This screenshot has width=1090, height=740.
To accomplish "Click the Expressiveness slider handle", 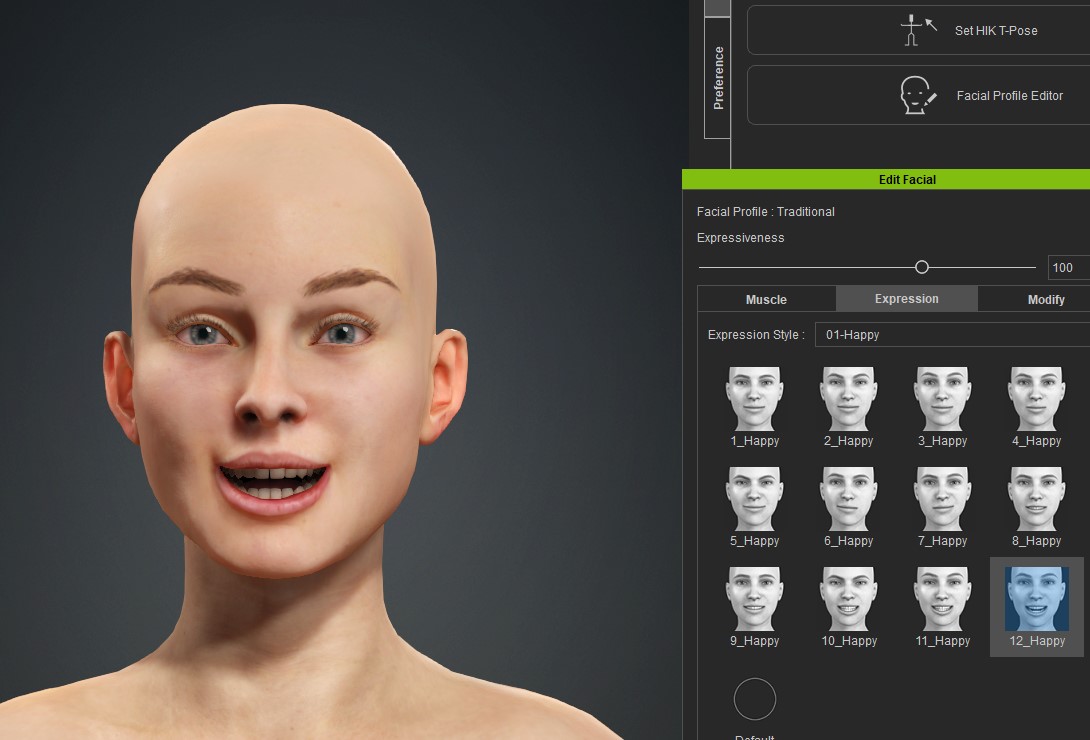I will coord(922,267).
